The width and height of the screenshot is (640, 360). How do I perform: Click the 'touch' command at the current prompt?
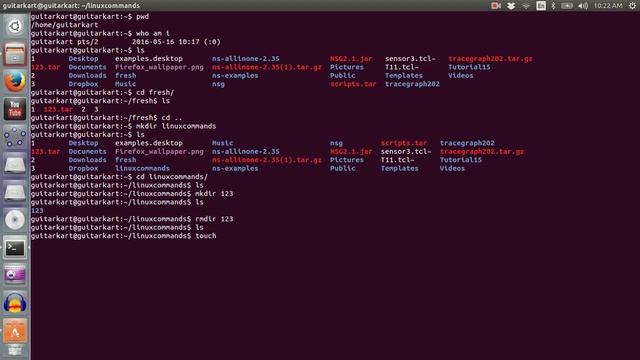[206, 236]
